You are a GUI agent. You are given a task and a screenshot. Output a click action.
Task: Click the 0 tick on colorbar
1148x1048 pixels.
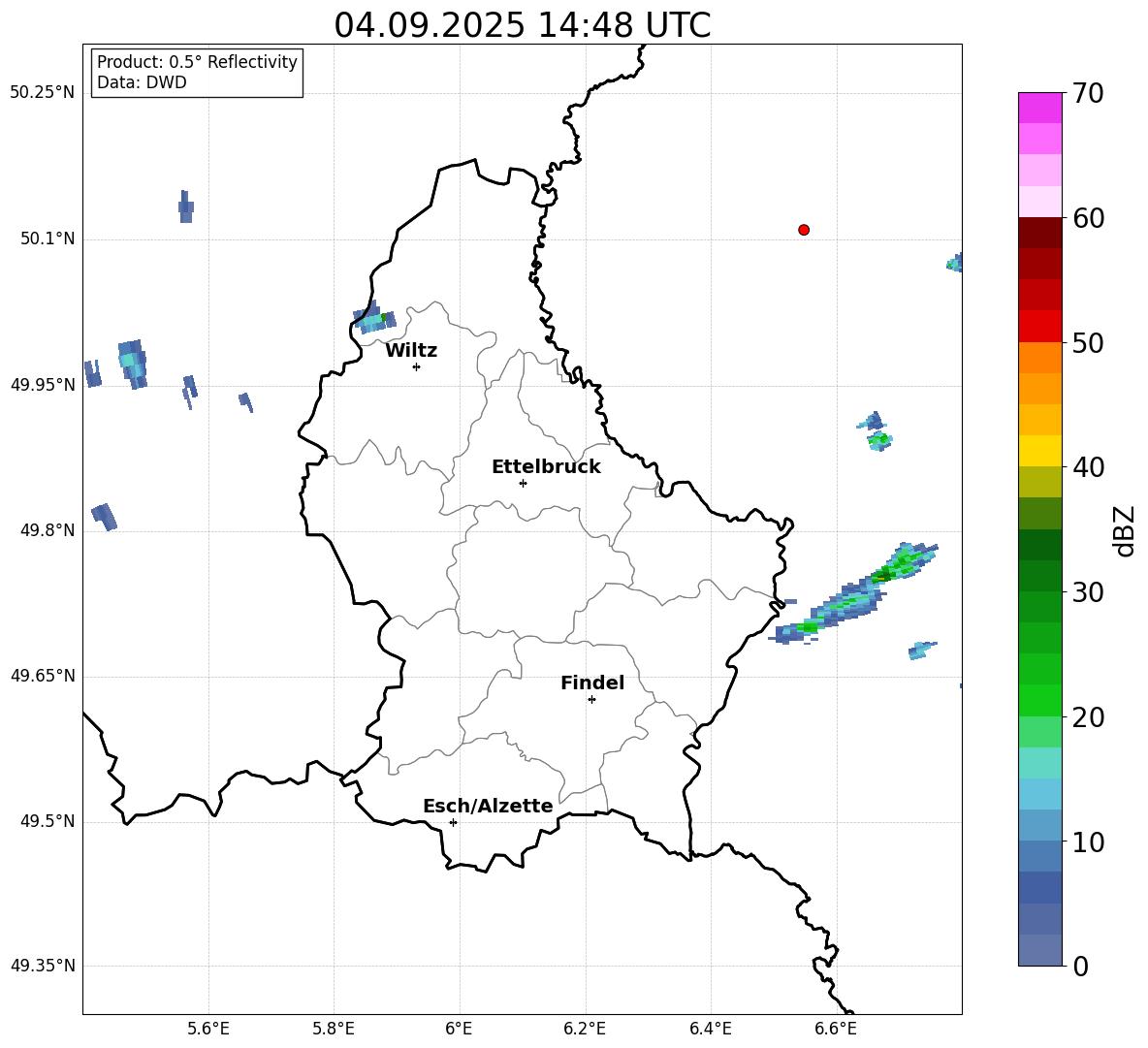pyautogui.click(x=1080, y=966)
